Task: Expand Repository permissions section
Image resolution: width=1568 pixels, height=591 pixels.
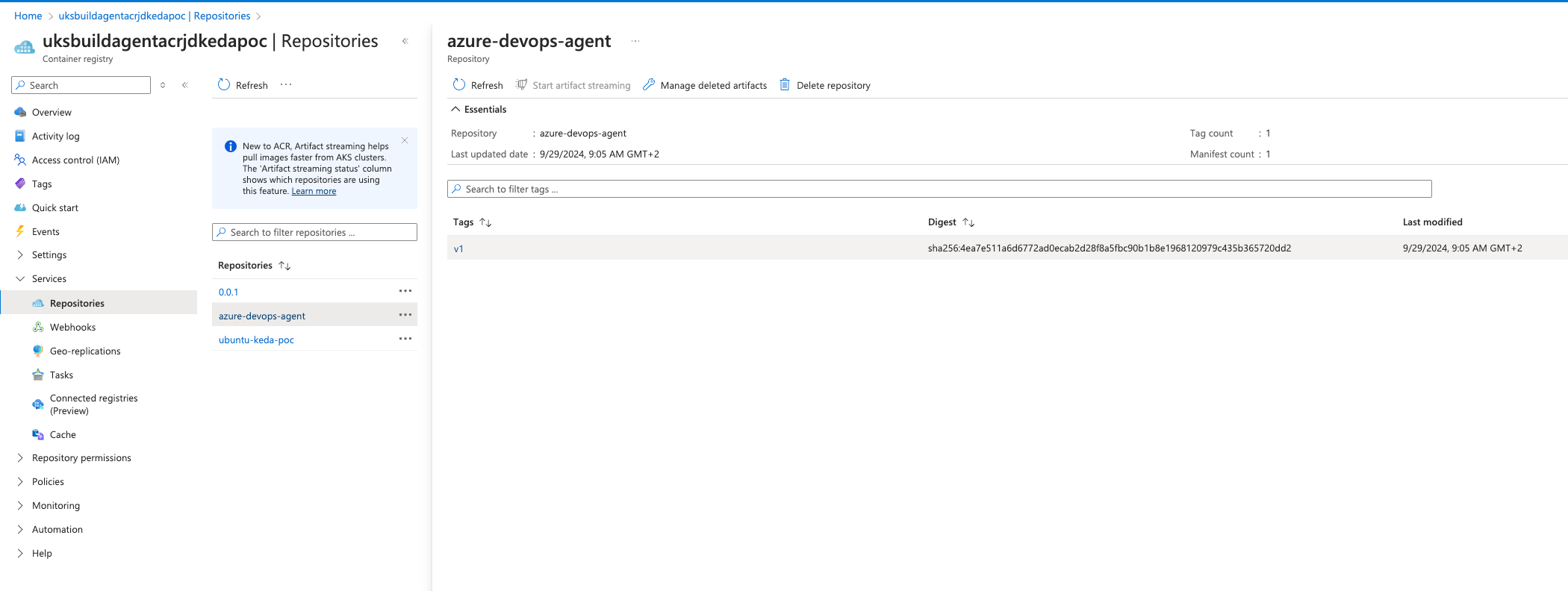Action: (x=20, y=458)
